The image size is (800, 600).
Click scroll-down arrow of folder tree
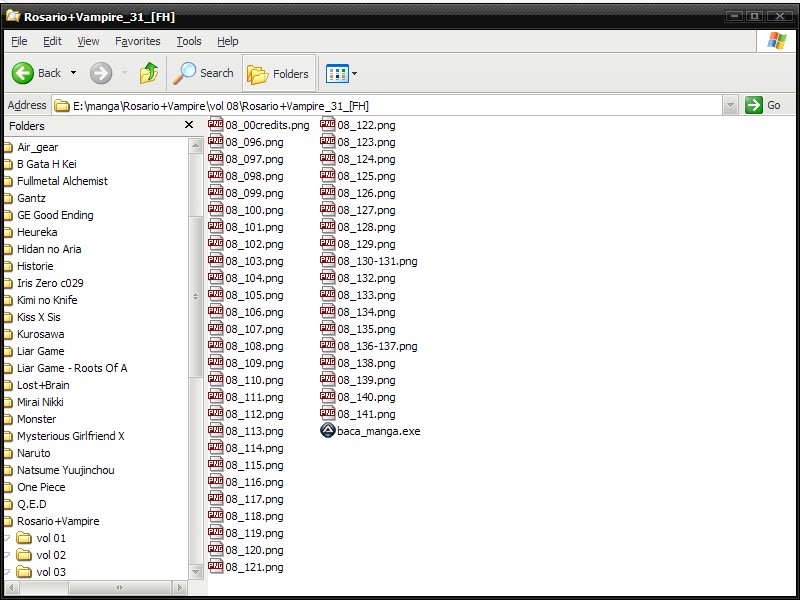[195, 572]
